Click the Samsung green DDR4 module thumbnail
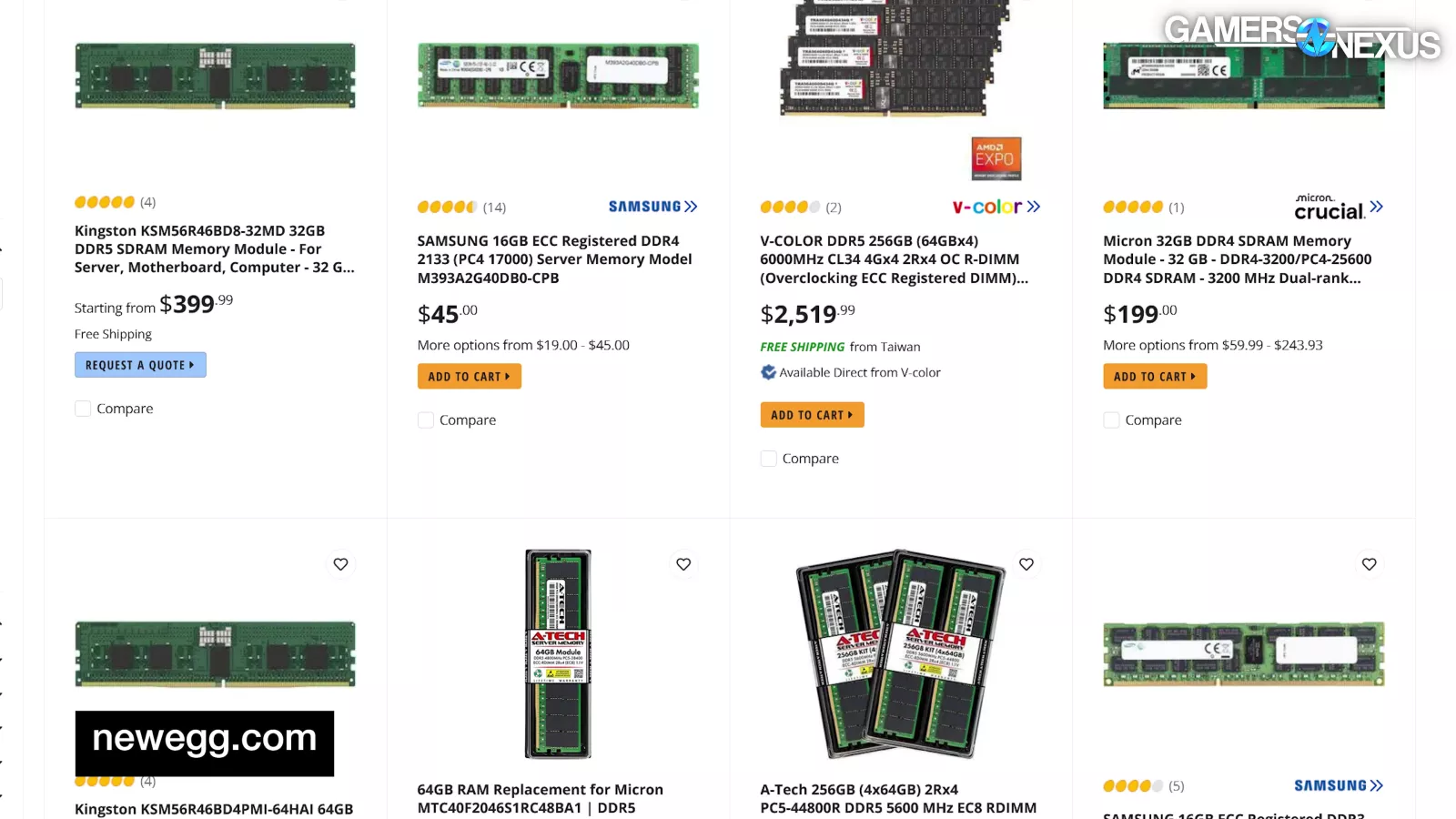 (x=558, y=76)
